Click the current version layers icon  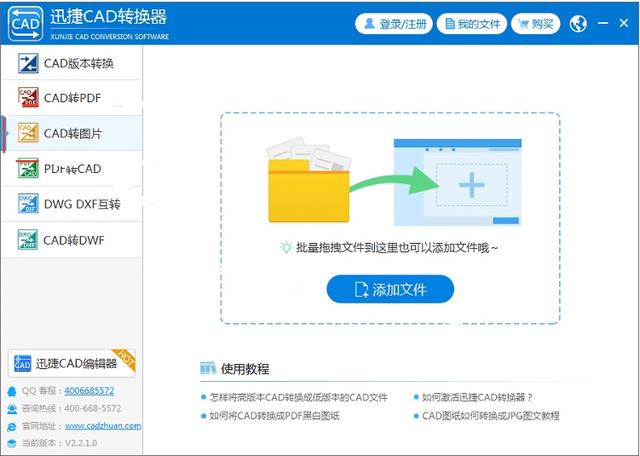[x=12, y=444]
